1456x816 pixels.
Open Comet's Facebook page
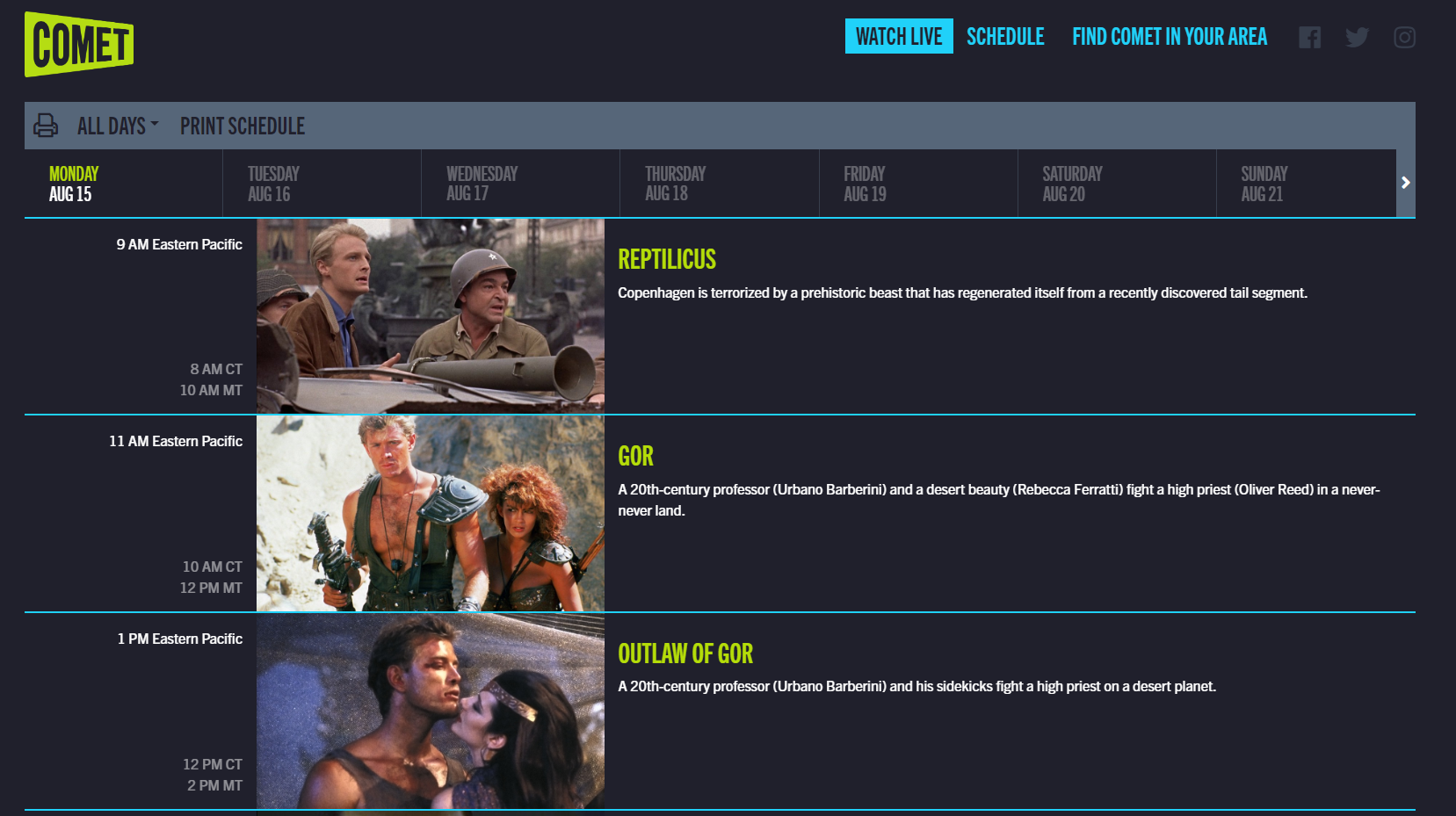pos(1310,37)
